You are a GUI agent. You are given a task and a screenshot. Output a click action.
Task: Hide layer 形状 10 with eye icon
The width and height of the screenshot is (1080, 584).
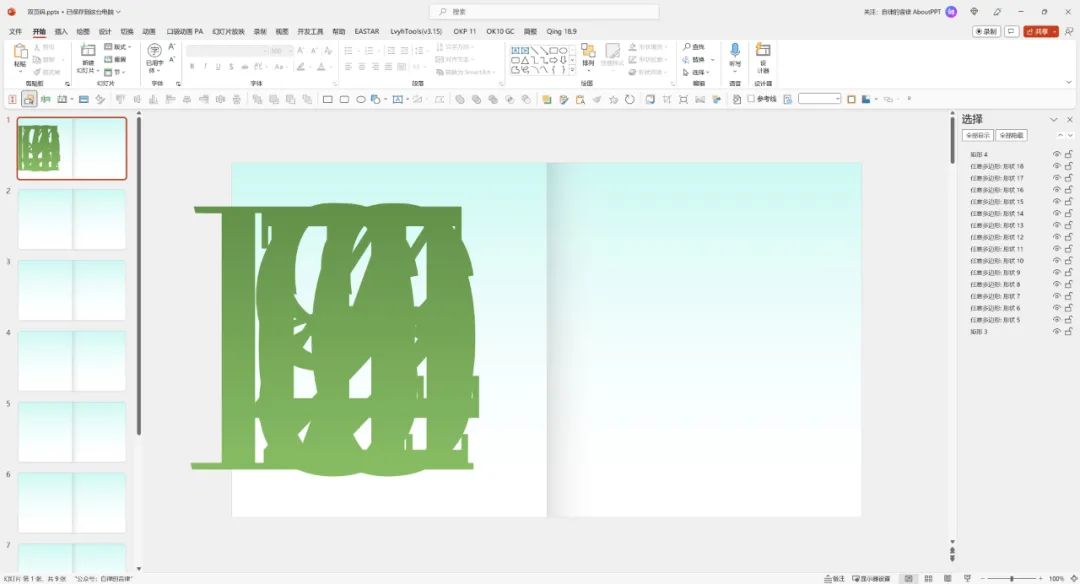click(1057, 261)
